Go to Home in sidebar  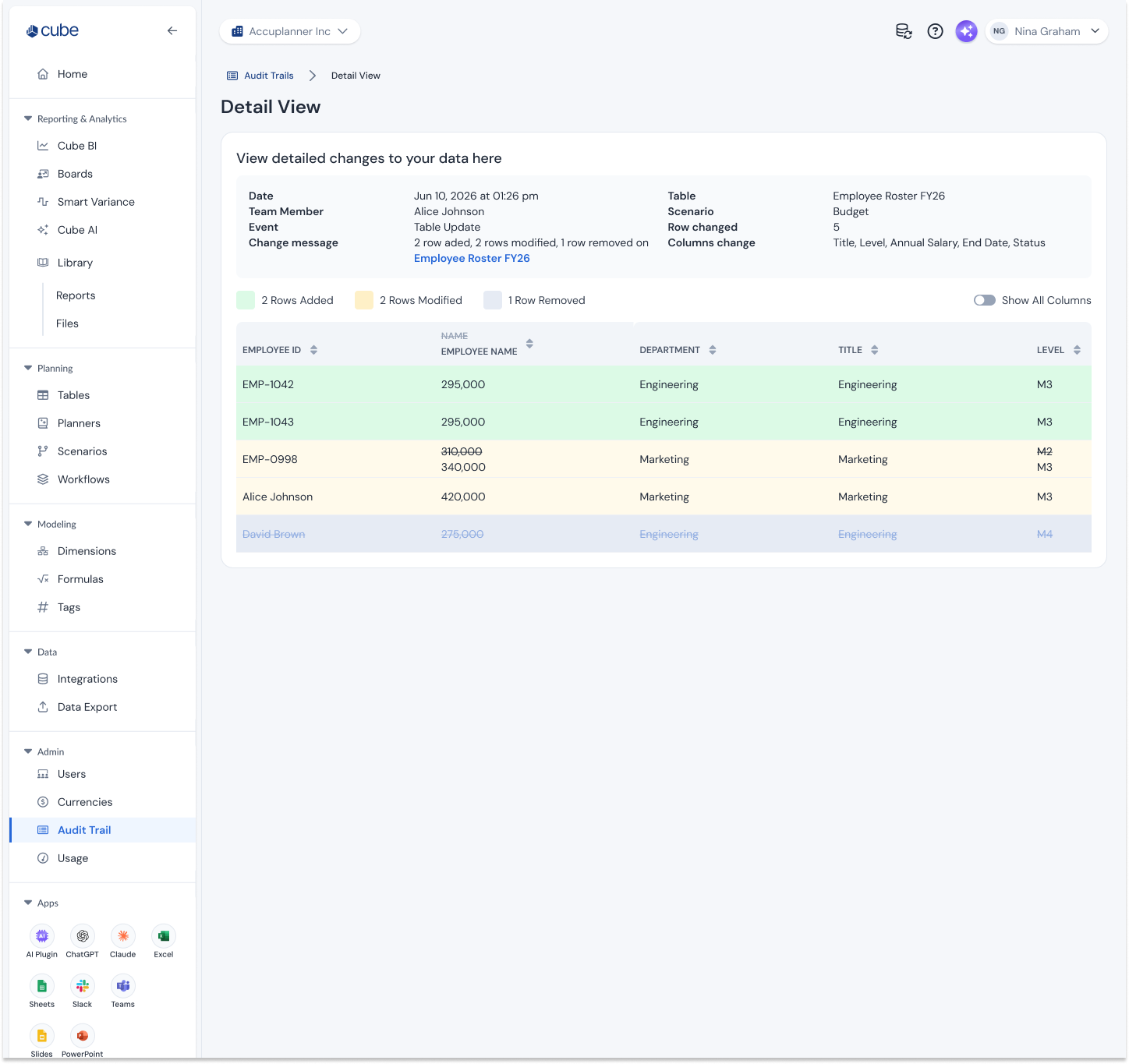click(x=102, y=74)
